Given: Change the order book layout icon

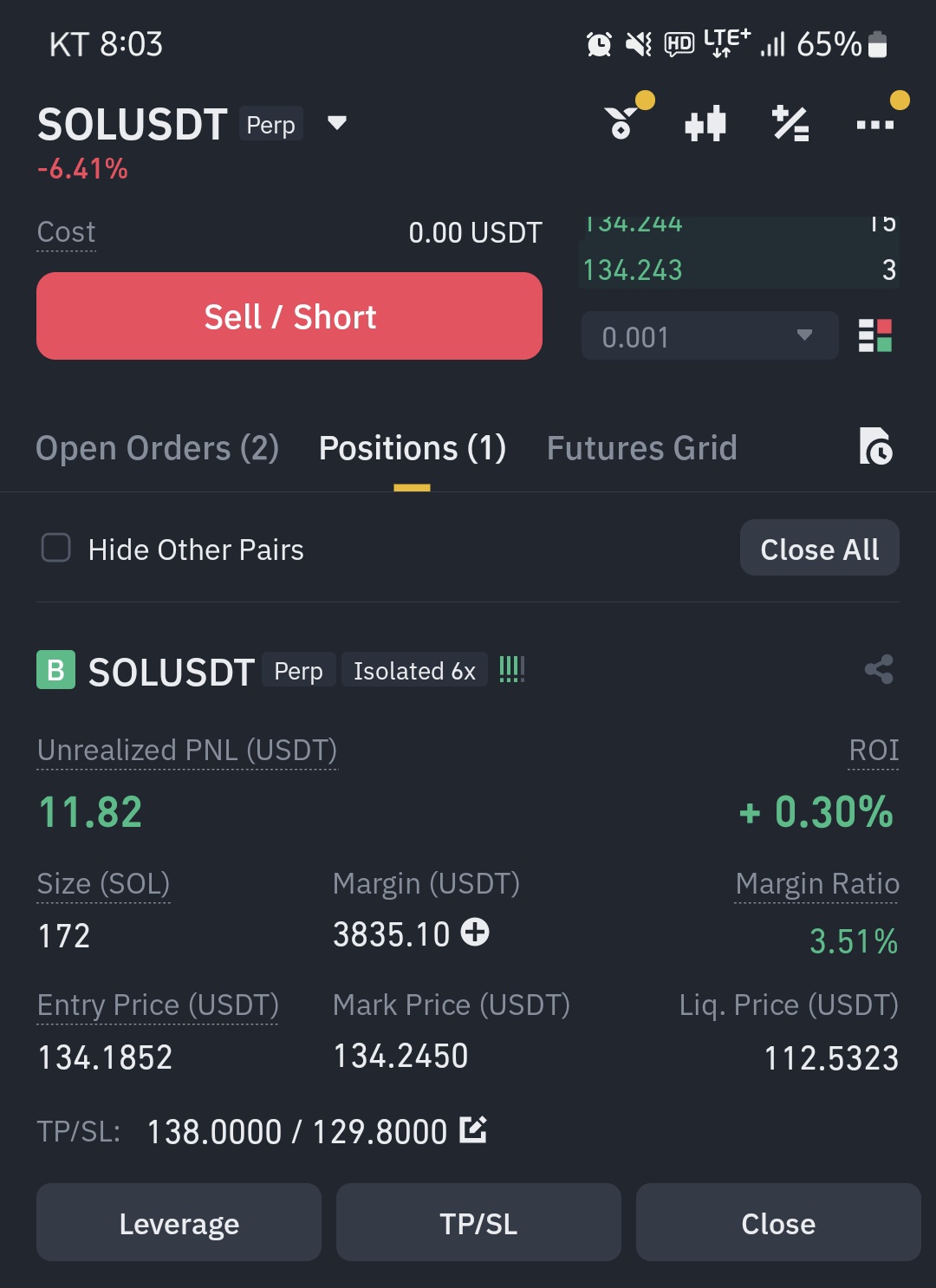Looking at the screenshot, I should point(875,335).
